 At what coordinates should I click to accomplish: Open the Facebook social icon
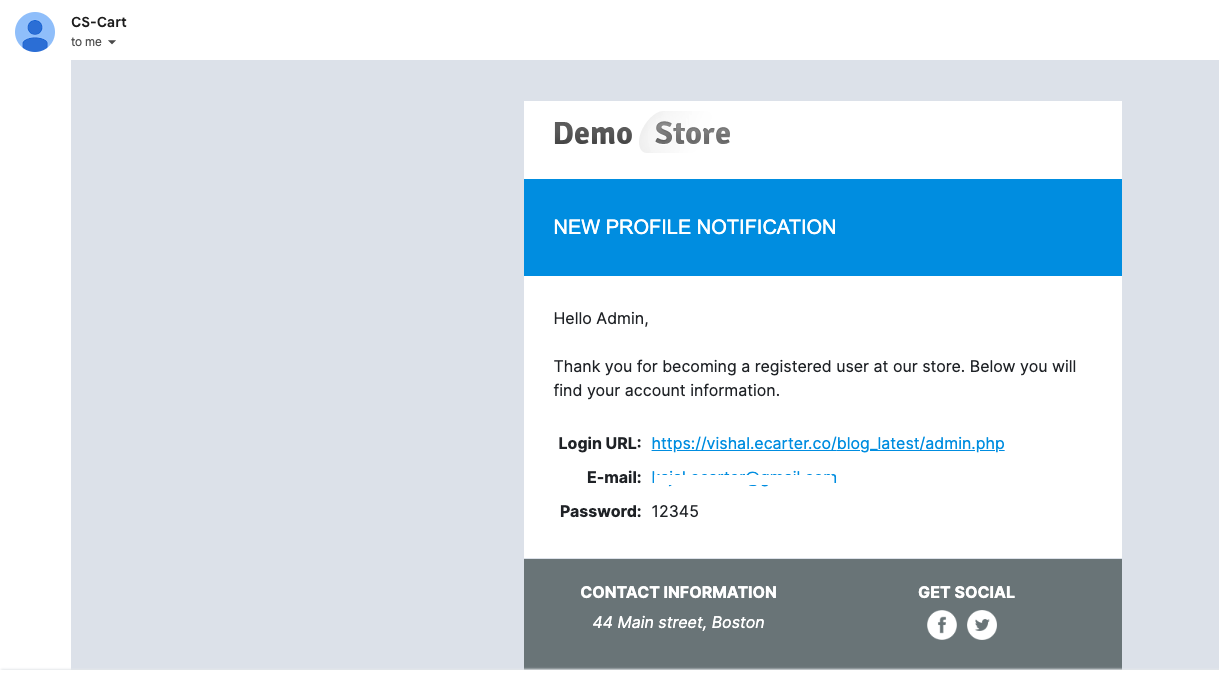pos(941,625)
